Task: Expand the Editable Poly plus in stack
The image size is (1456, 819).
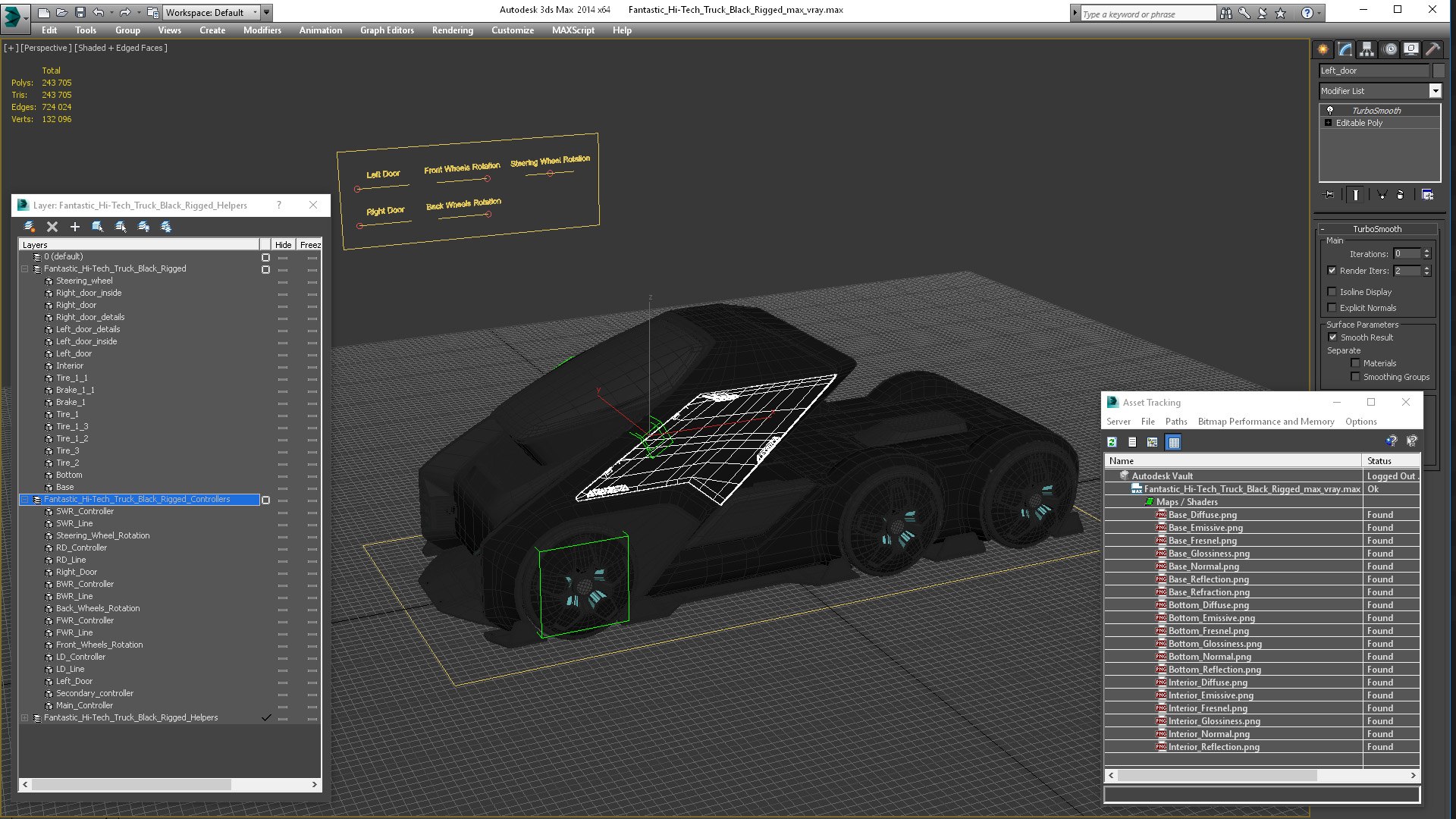Action: [x=1328, y=123]
